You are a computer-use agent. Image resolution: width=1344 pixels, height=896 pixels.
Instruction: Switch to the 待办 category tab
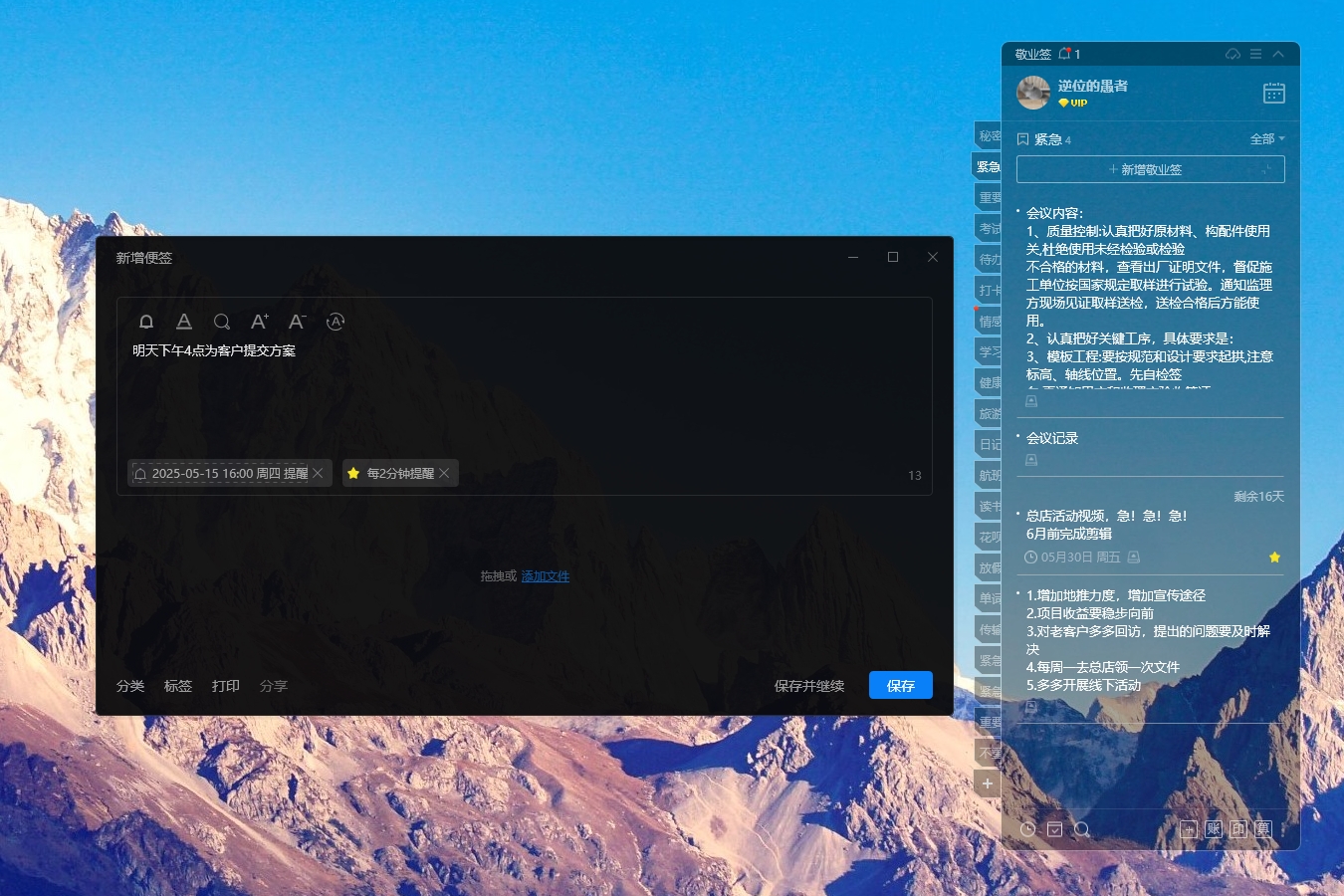tap(988, 259)
